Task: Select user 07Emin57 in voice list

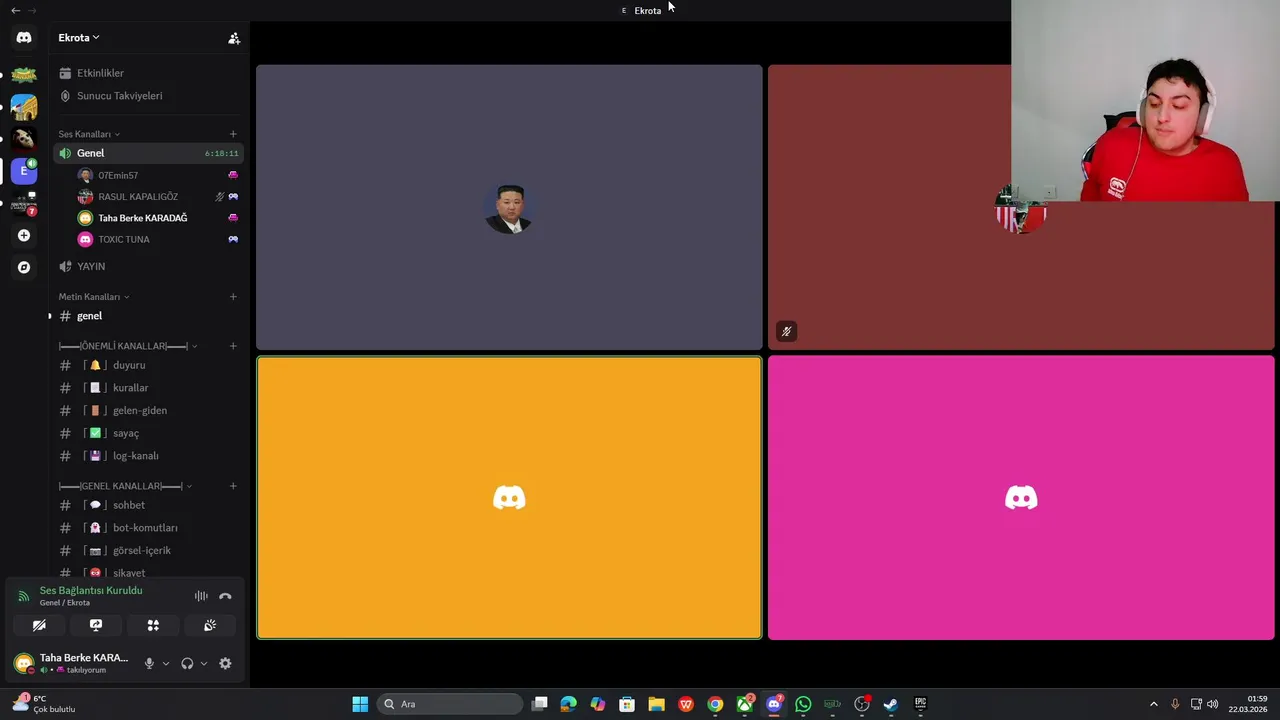Action: point(158,175)
